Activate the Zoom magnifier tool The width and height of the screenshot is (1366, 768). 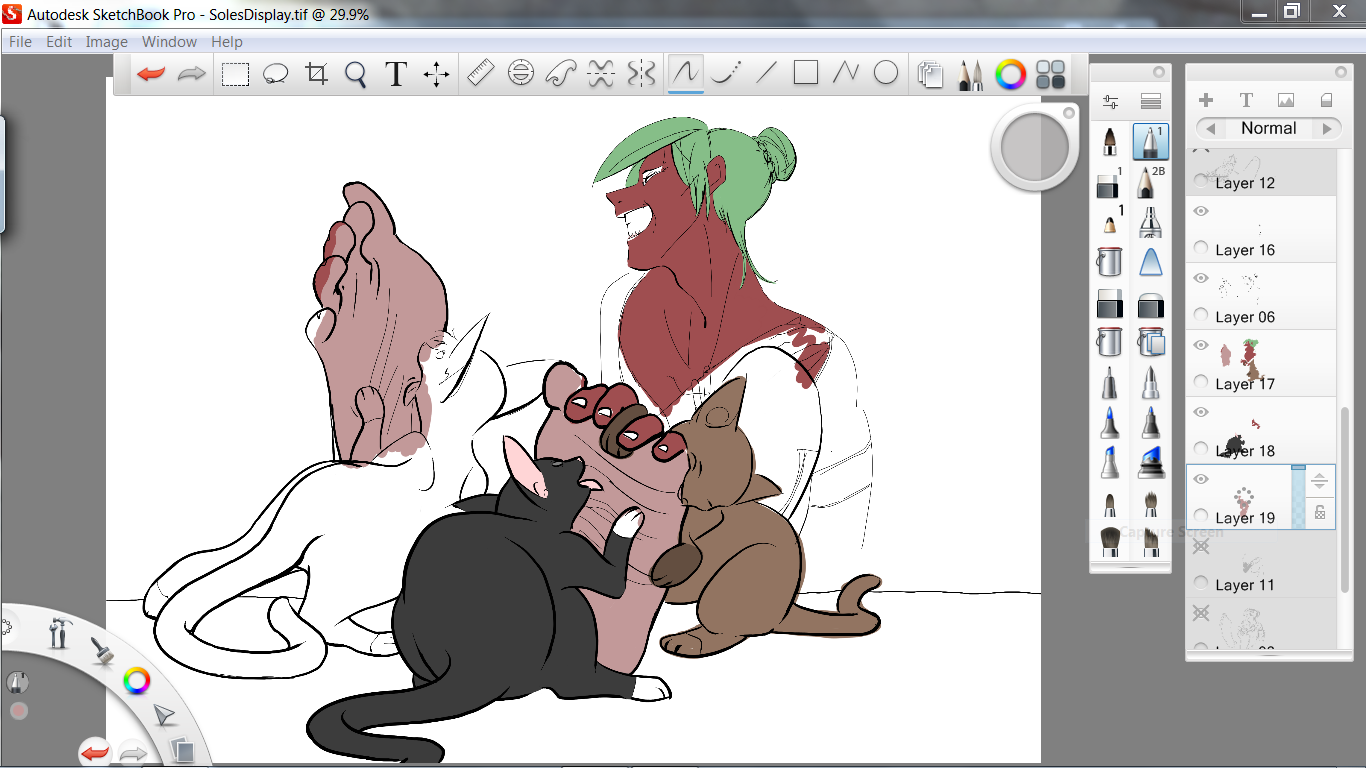(x=356, y=74)
